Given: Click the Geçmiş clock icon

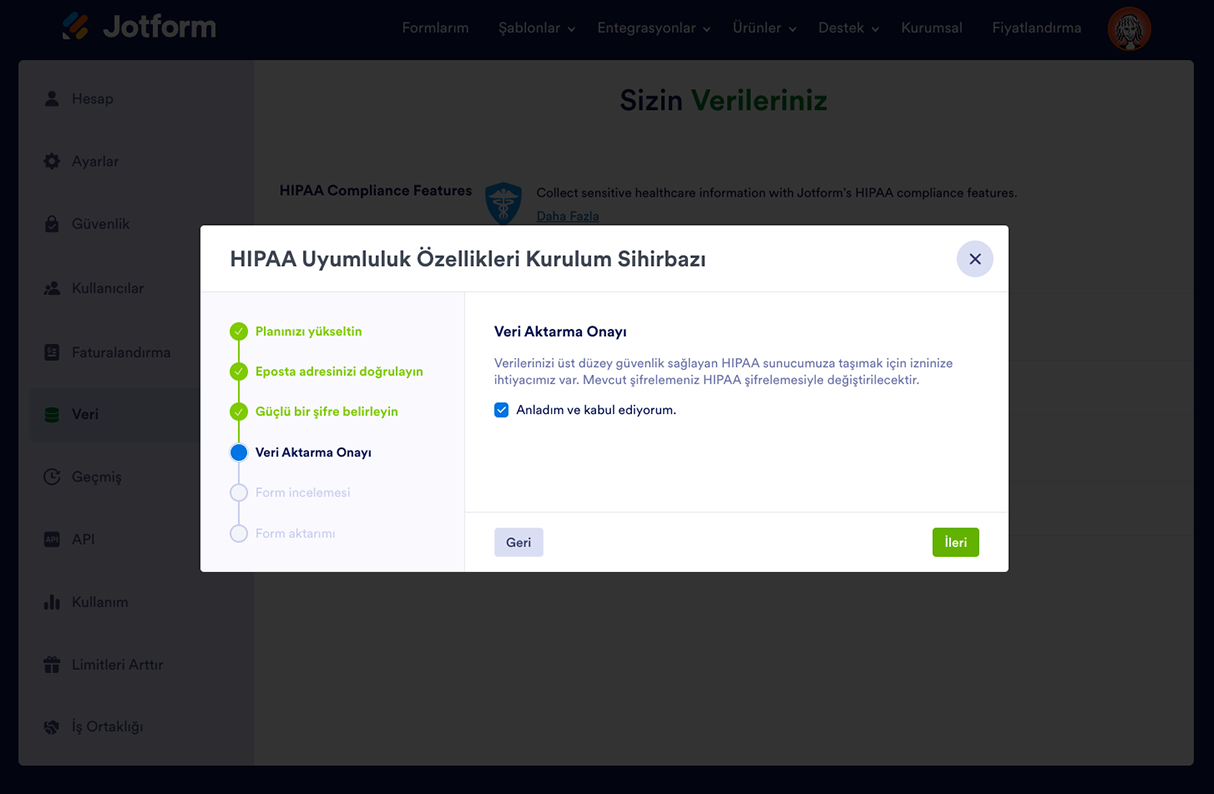Looking at the screenshot, I should [x=52, y=477].
